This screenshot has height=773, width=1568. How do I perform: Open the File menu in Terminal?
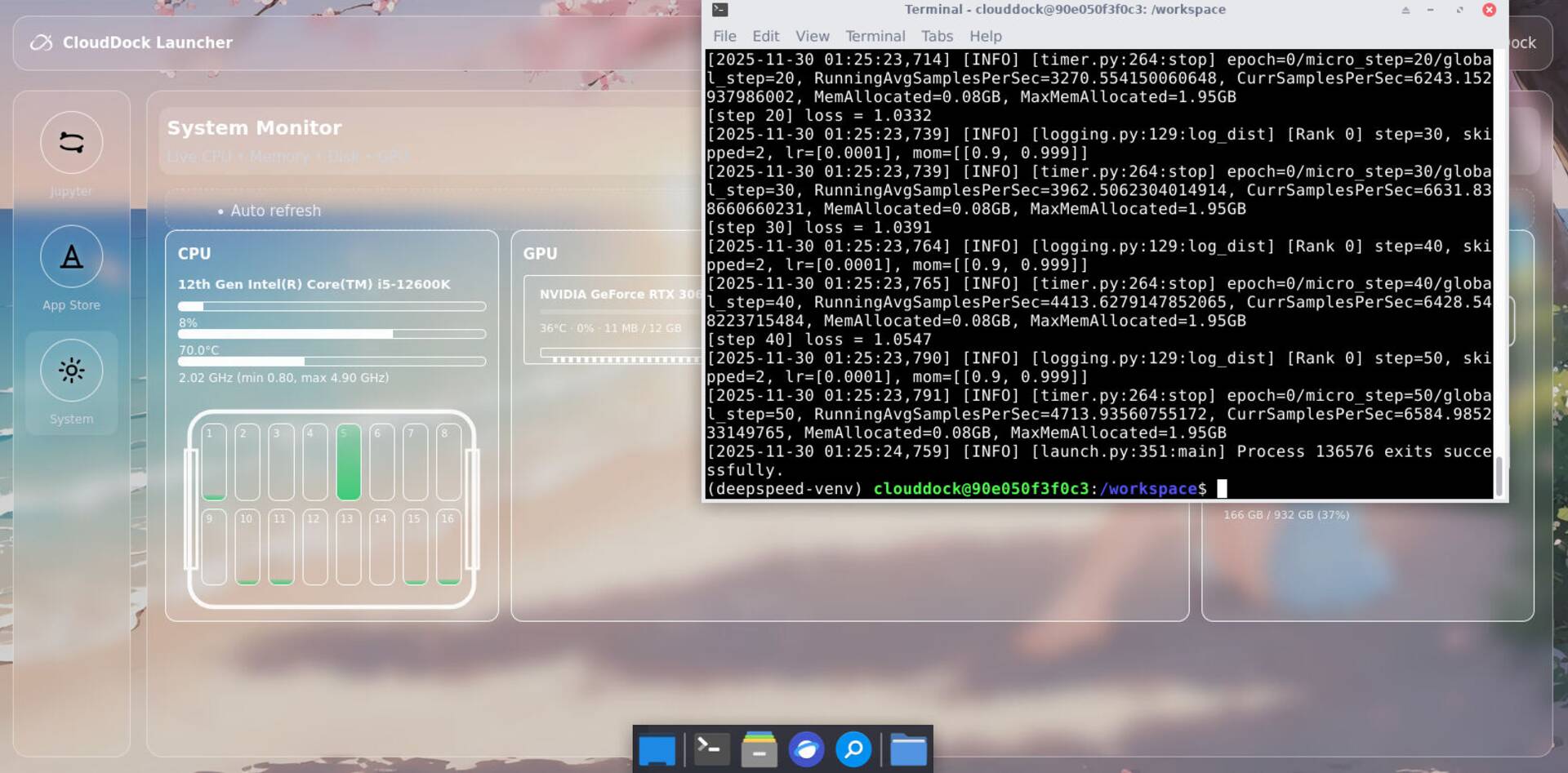[x=724, y=36]
